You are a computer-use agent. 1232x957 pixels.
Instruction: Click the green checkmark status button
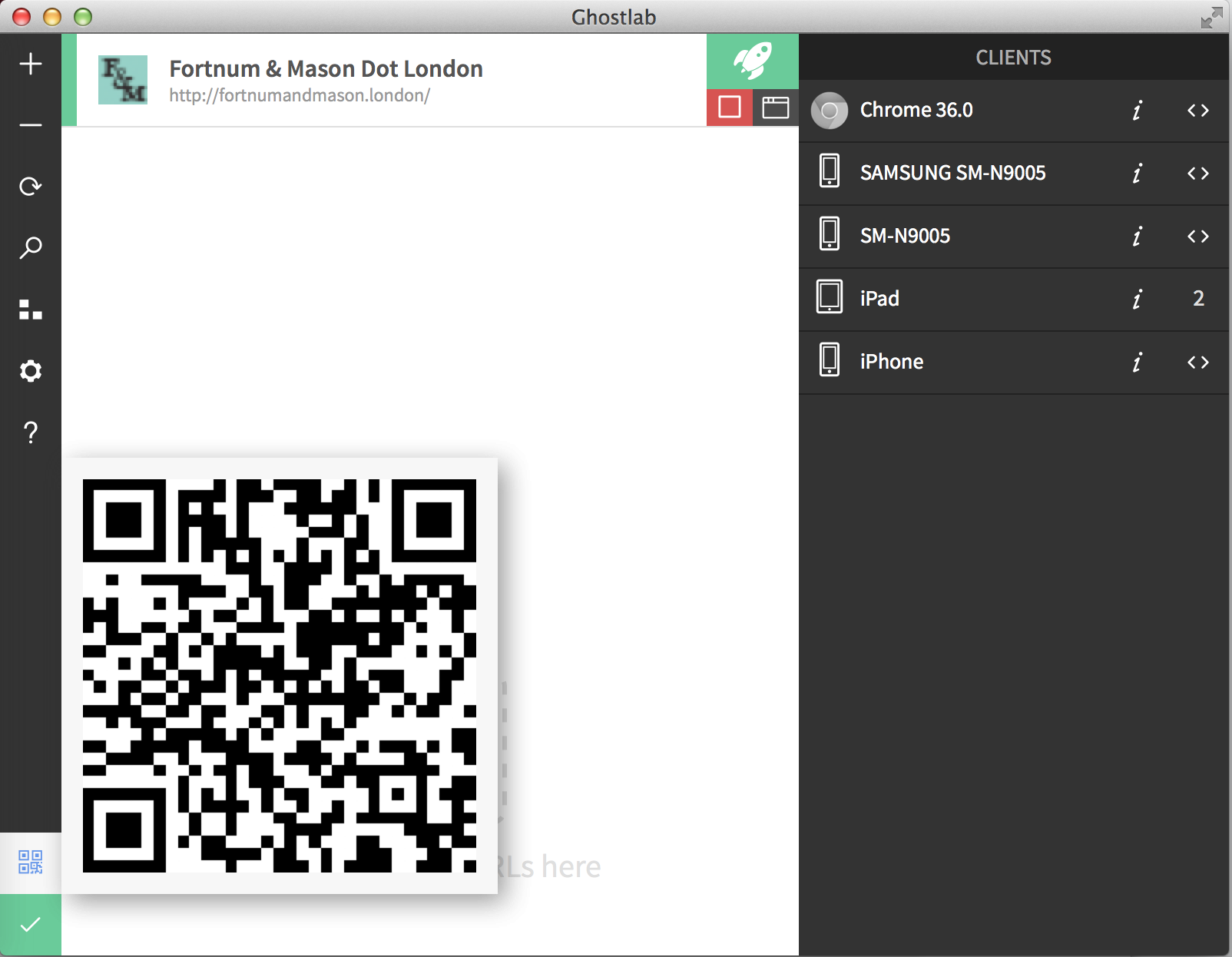pyautogui.click(x=31, y=925)
